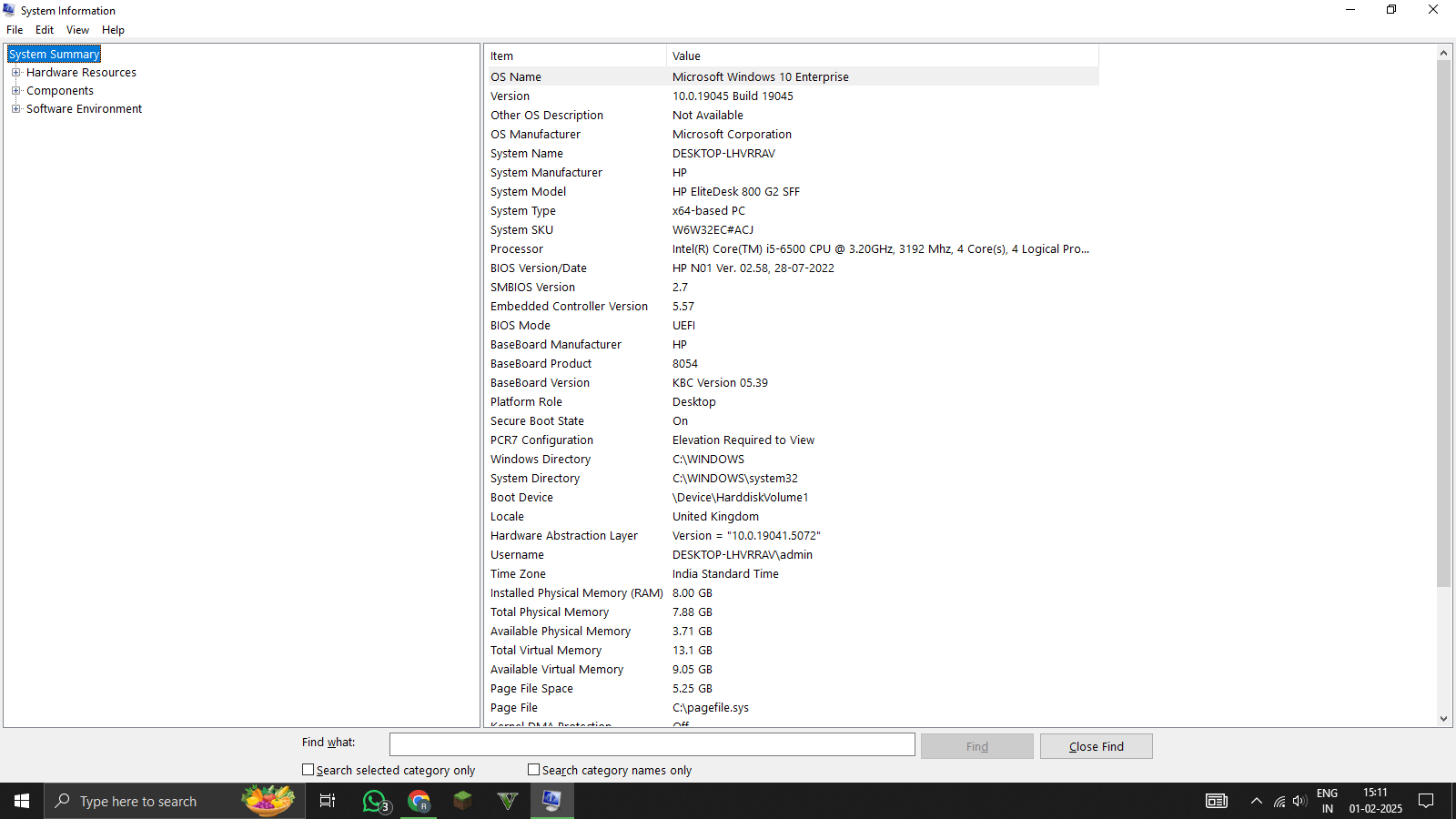The image size is (1456, 819).
Task: Open the File menu
Action: pos(15,30)
